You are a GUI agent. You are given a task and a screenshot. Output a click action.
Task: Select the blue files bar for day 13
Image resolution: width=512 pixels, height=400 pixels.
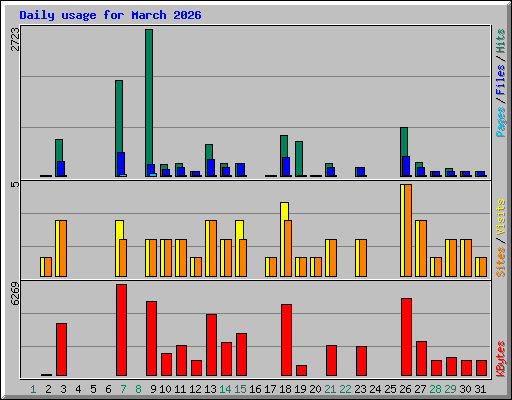tap(211, 168)
